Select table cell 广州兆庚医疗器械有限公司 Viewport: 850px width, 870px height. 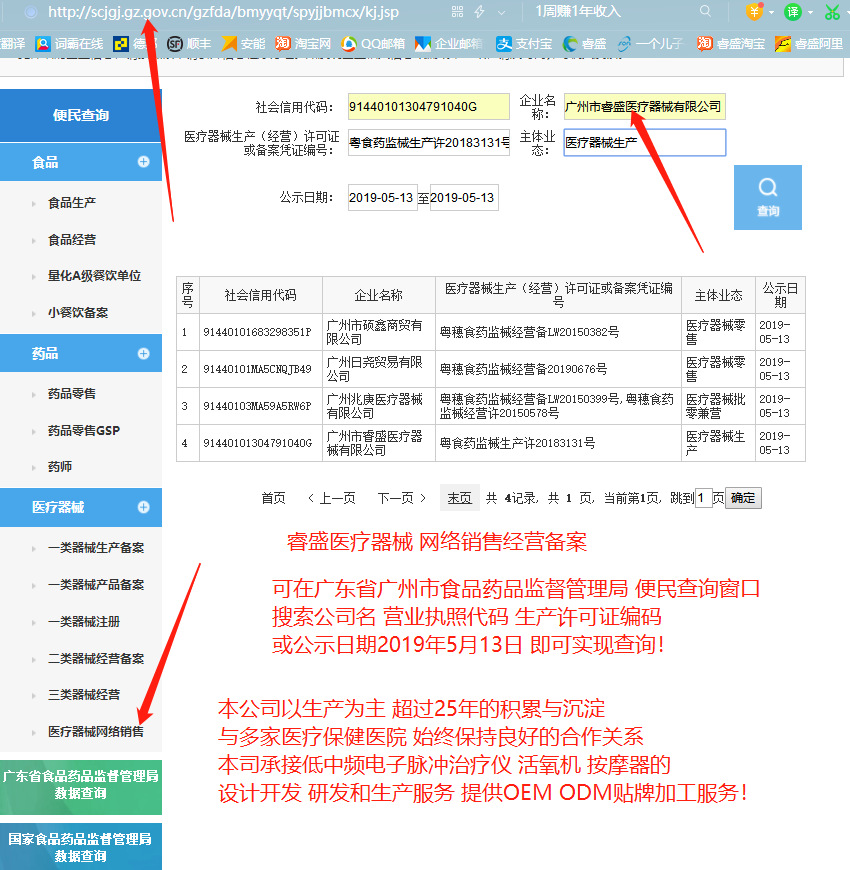378,406
